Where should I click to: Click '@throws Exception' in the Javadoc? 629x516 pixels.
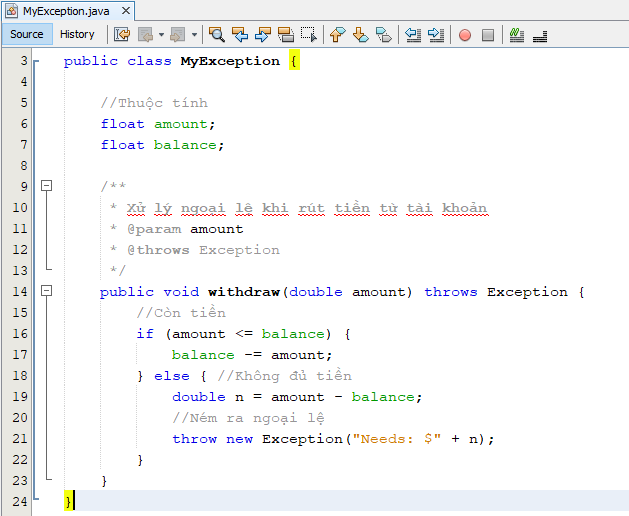203,250
